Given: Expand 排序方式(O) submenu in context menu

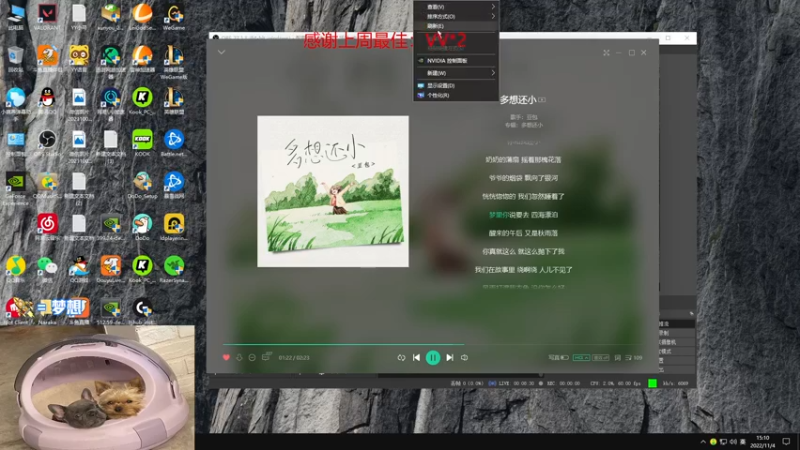Looking at the screenshot, I should pos(456,16).
